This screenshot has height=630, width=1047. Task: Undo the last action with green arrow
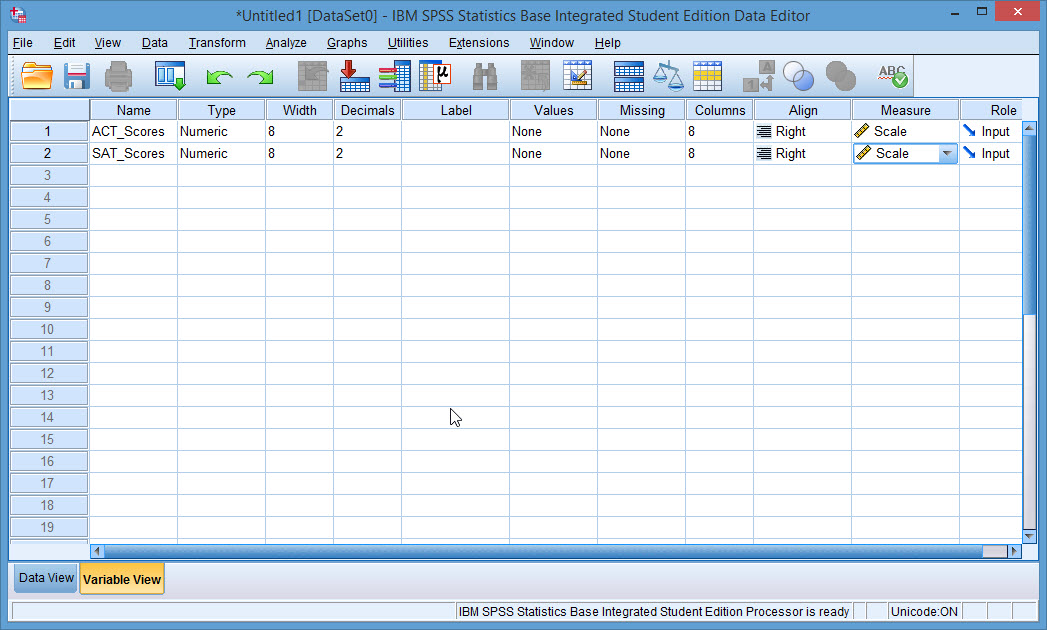(x=219, y=77)
